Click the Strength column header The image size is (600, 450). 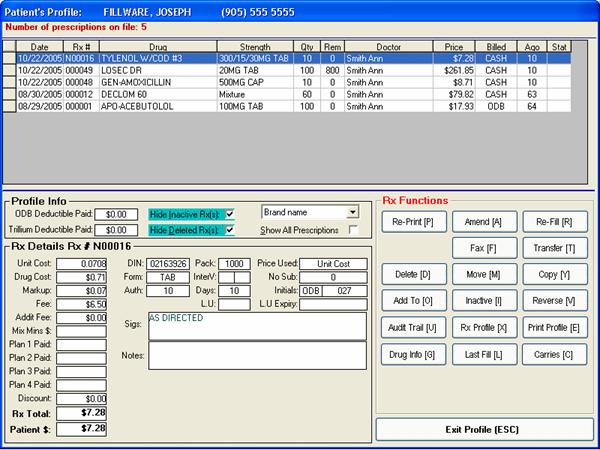(255, 47)
